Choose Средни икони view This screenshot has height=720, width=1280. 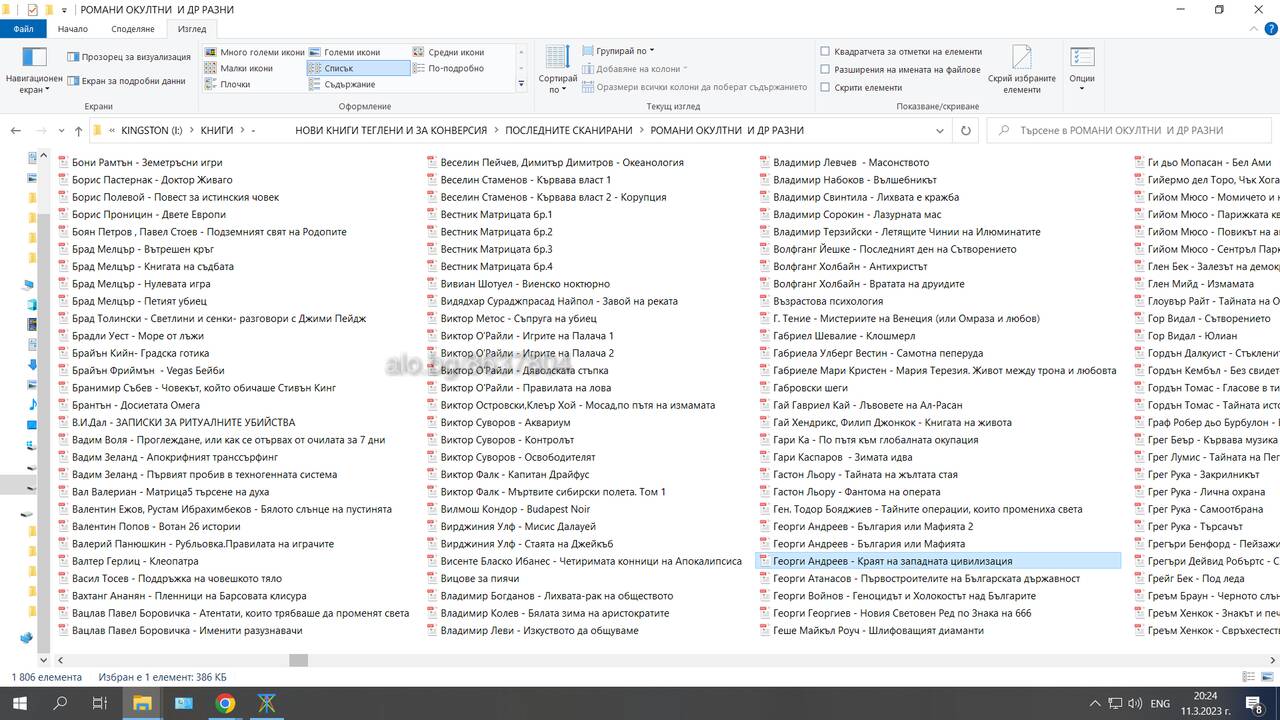448,52
